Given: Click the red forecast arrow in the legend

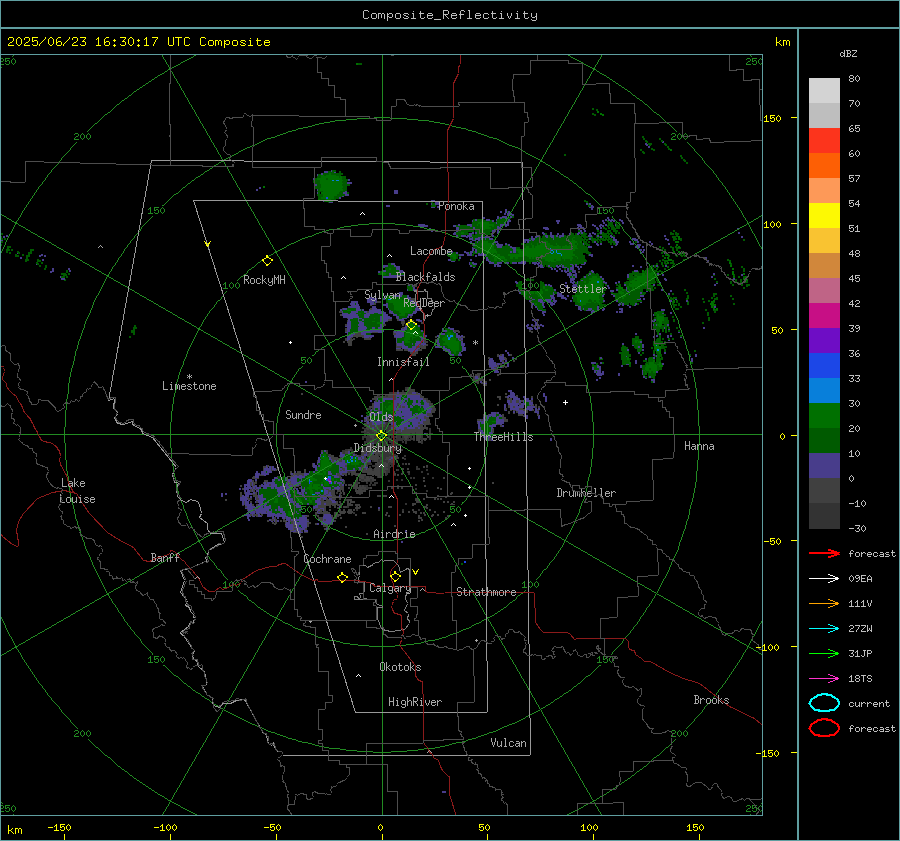Looking at the screenshot, I should [824, 553].
